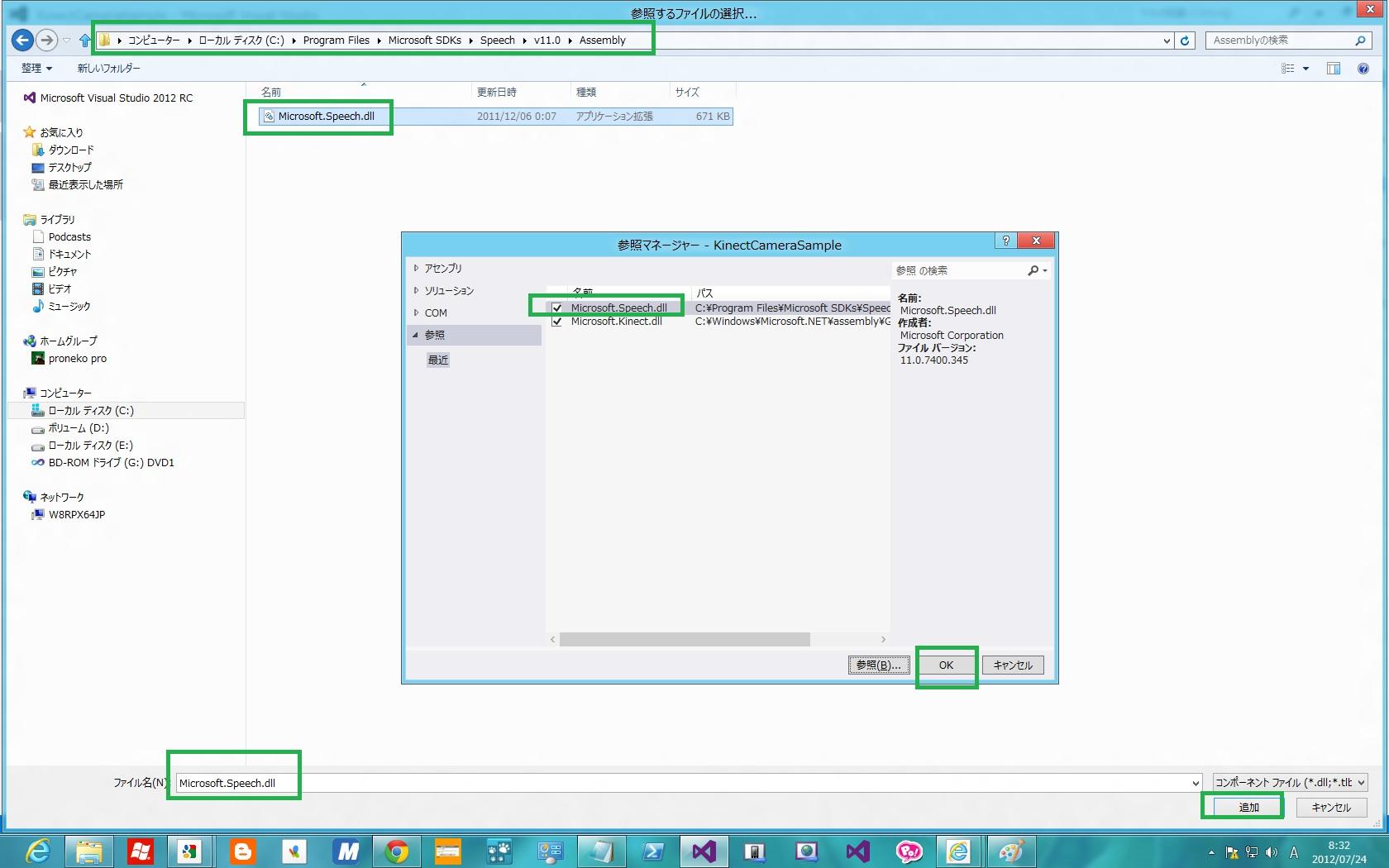Open the address bar history dropdown

(x=1167, y=40)
